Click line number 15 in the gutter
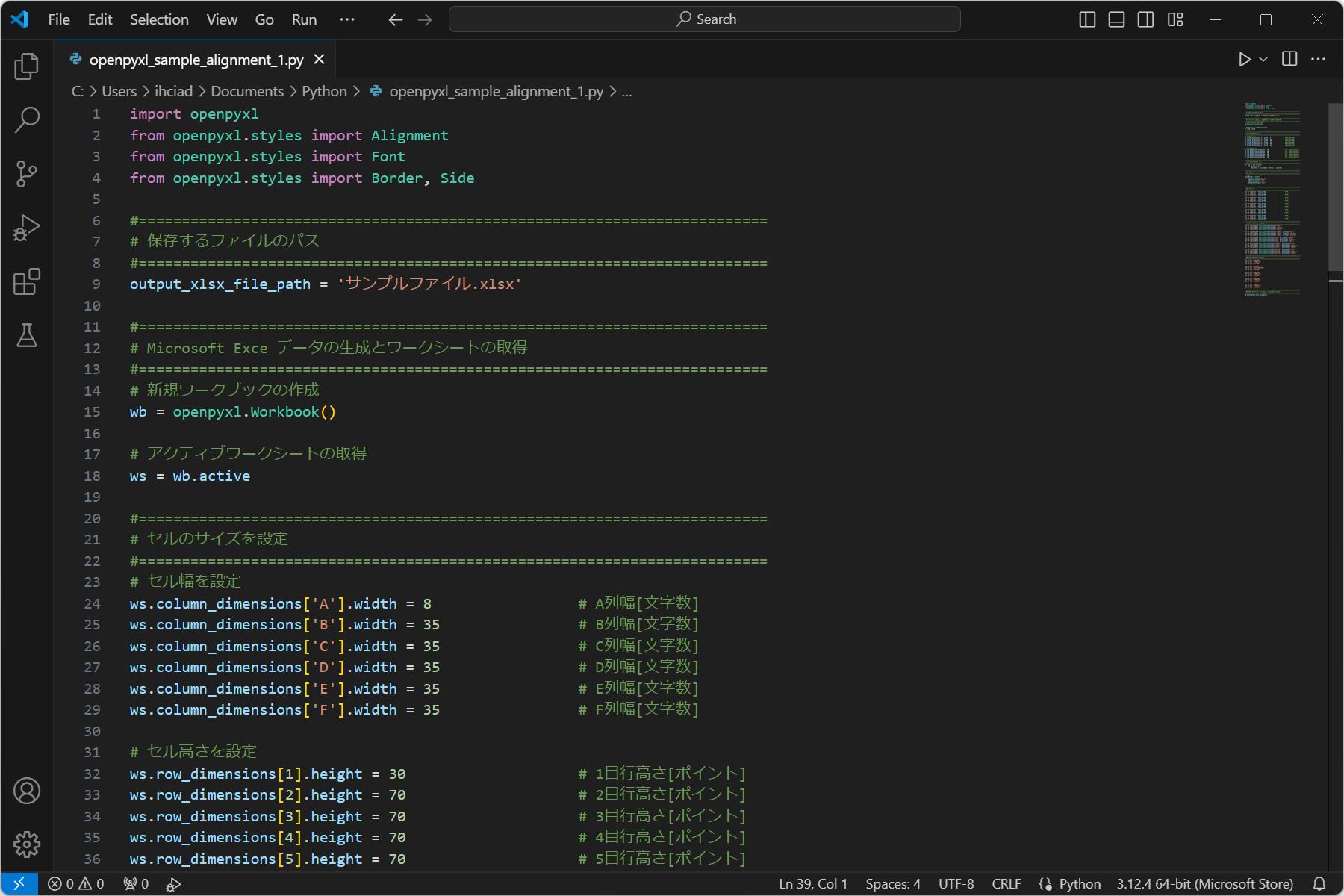This screenshot has height=896, width=1344. pos(92,412)
